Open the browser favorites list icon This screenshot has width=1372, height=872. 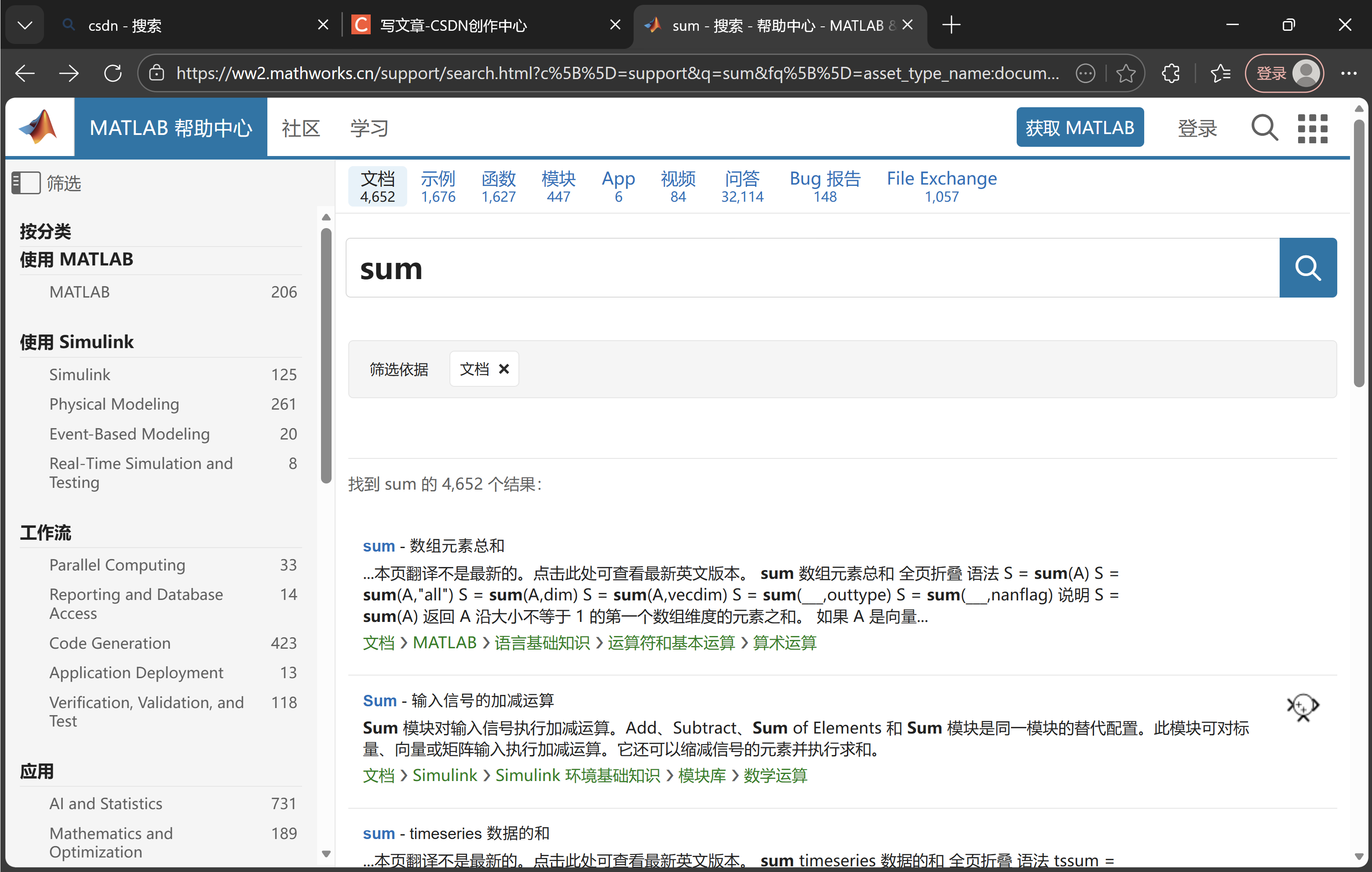1220,73
